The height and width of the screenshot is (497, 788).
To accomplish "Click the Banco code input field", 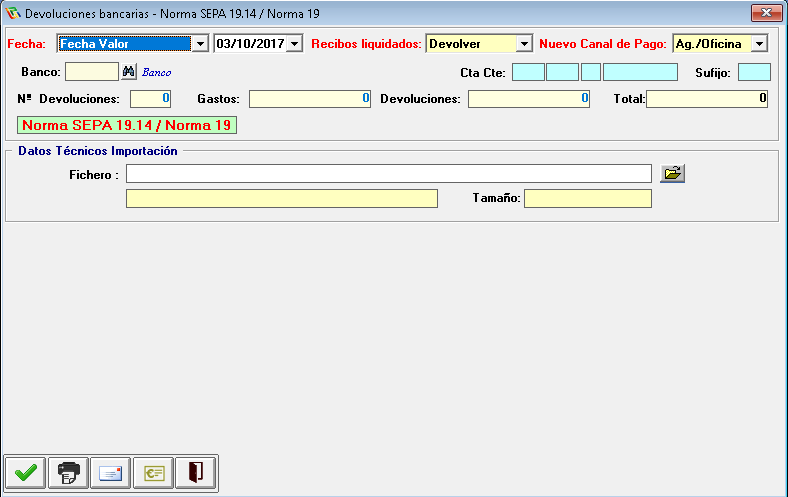I will click(x=92, y=71).
